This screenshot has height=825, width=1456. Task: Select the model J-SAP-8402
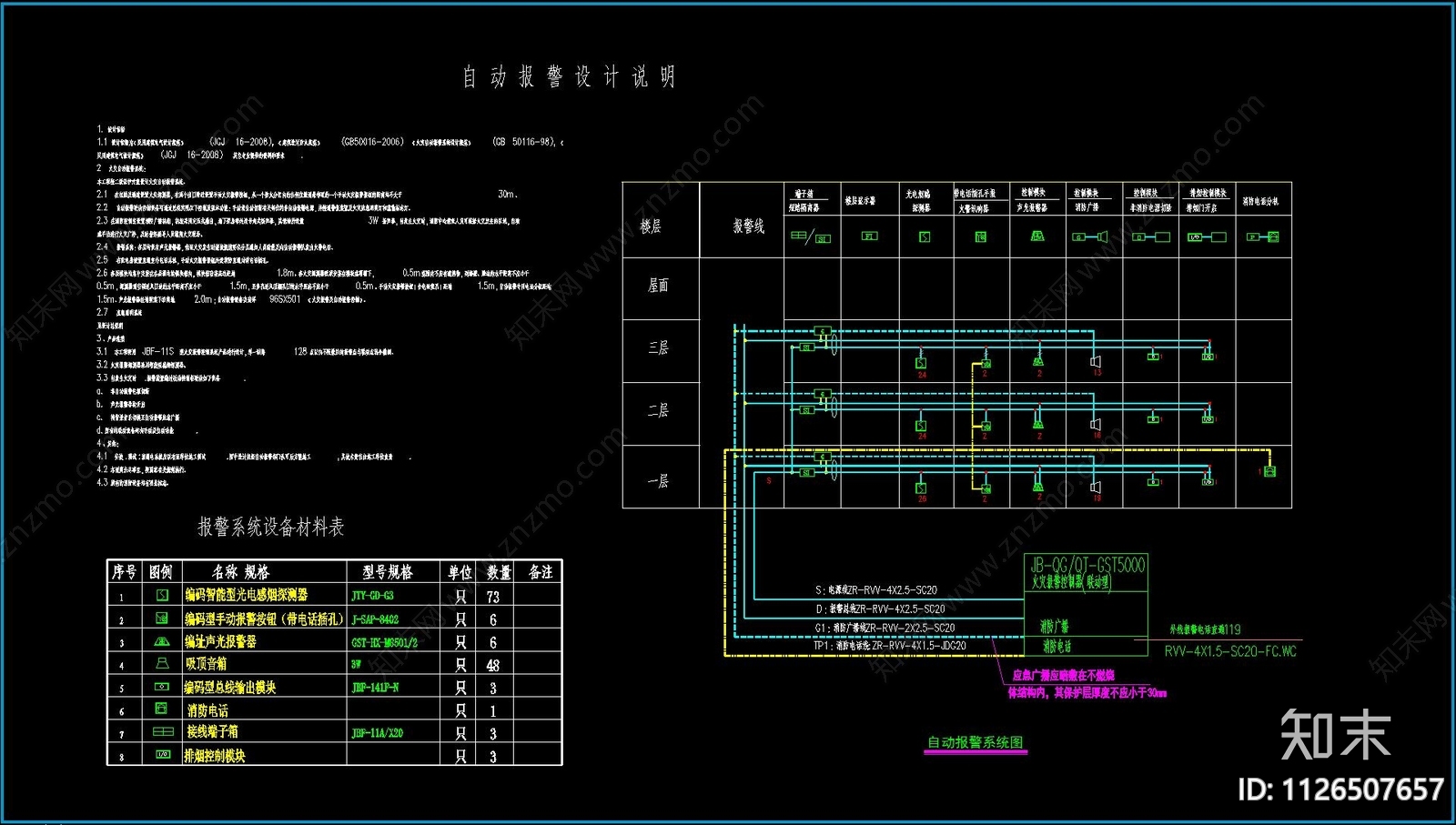coord(375,619)
